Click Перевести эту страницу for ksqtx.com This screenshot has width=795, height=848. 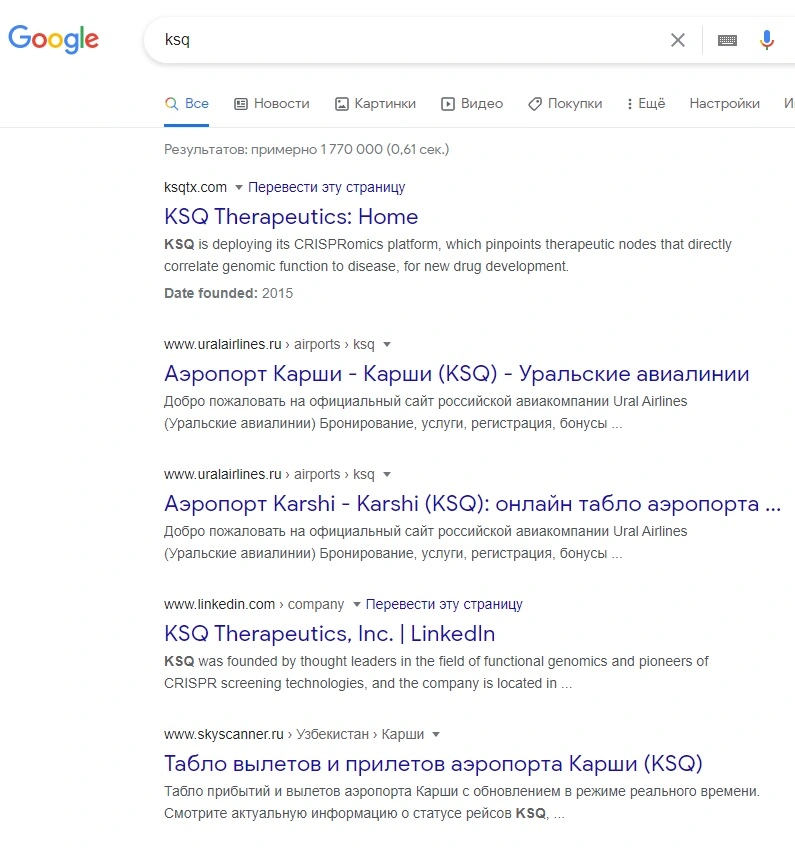coord(326,187)
